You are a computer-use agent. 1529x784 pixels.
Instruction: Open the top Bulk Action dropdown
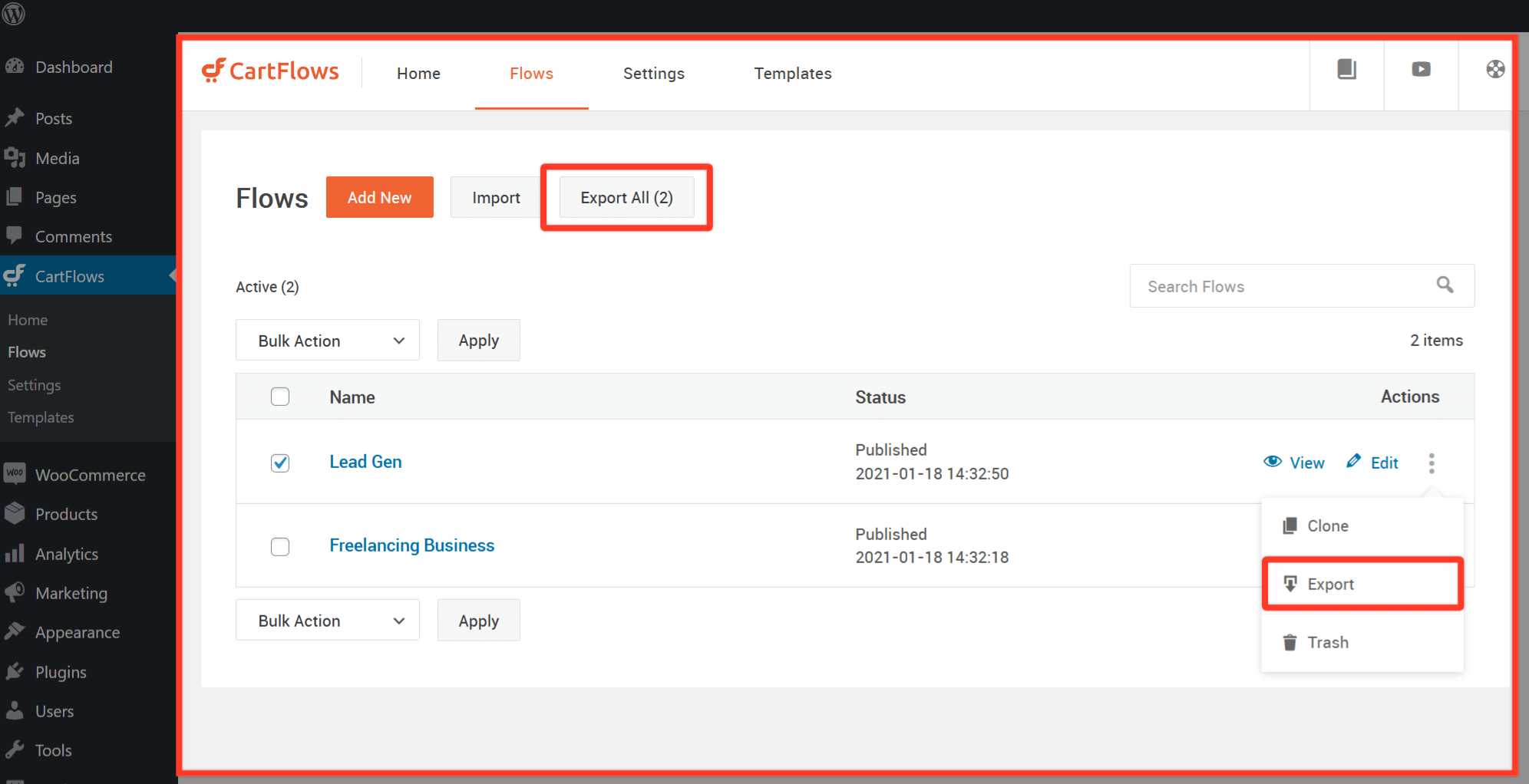(327, 340)
